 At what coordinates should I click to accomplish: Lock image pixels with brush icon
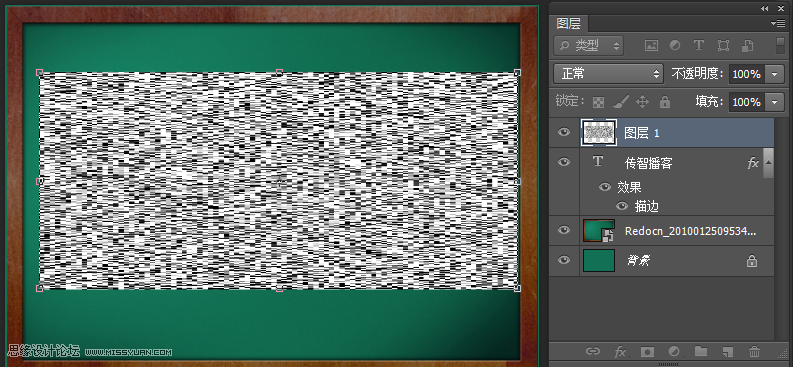coord(620,102)
